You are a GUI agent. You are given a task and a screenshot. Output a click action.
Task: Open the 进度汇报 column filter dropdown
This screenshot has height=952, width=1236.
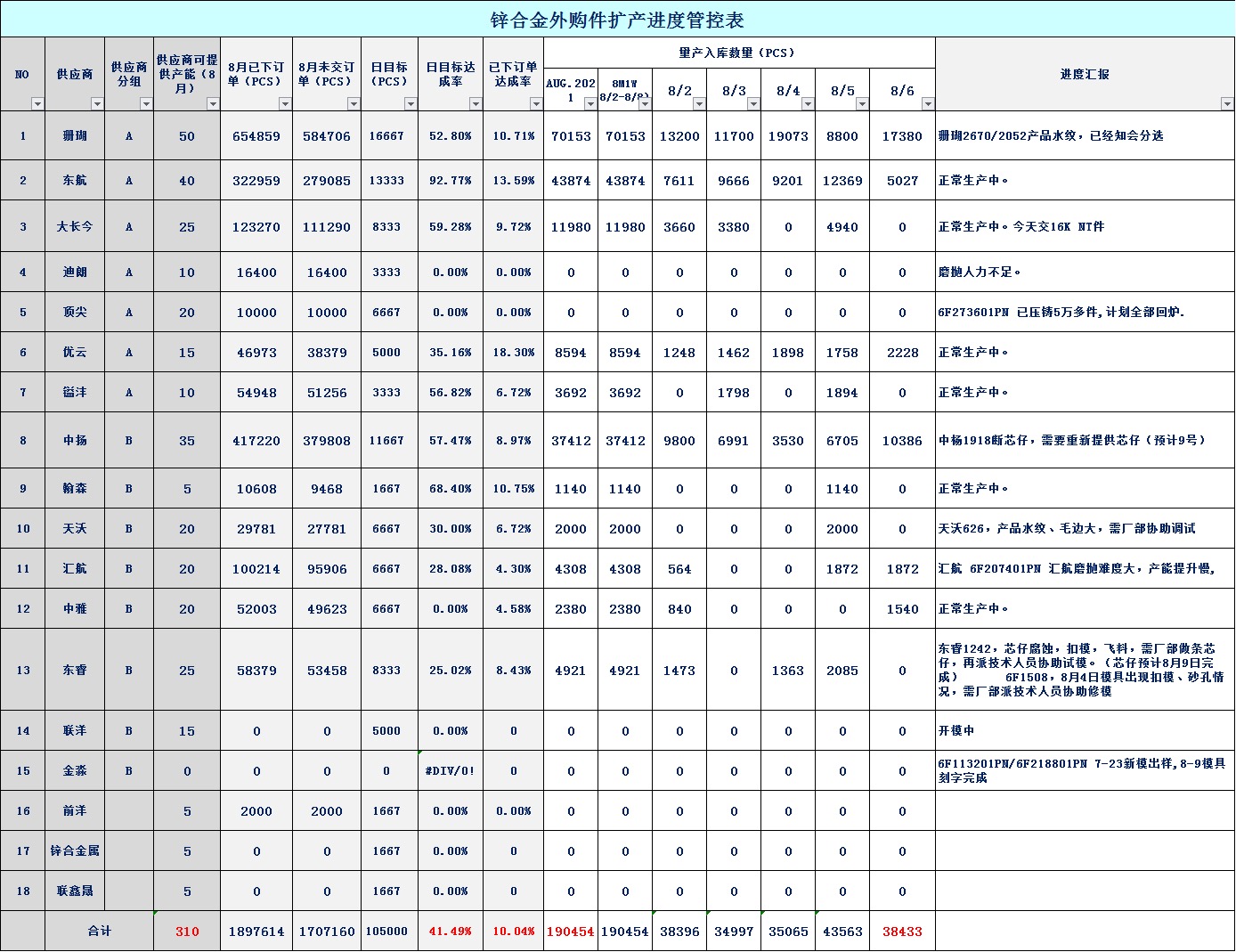point(1226,104)
